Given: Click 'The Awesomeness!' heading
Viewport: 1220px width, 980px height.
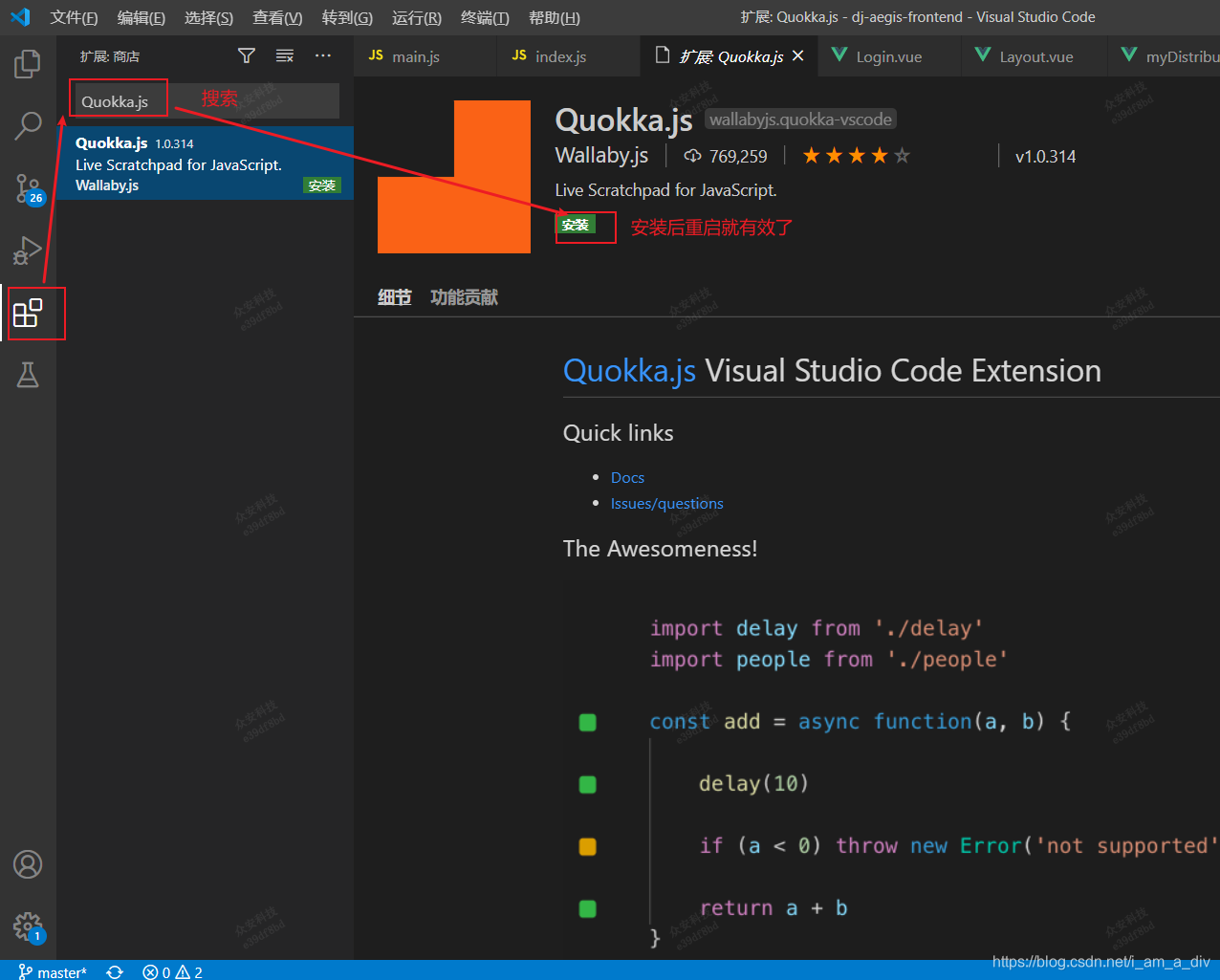Looking at the screenshot, I should click(660, 549).
